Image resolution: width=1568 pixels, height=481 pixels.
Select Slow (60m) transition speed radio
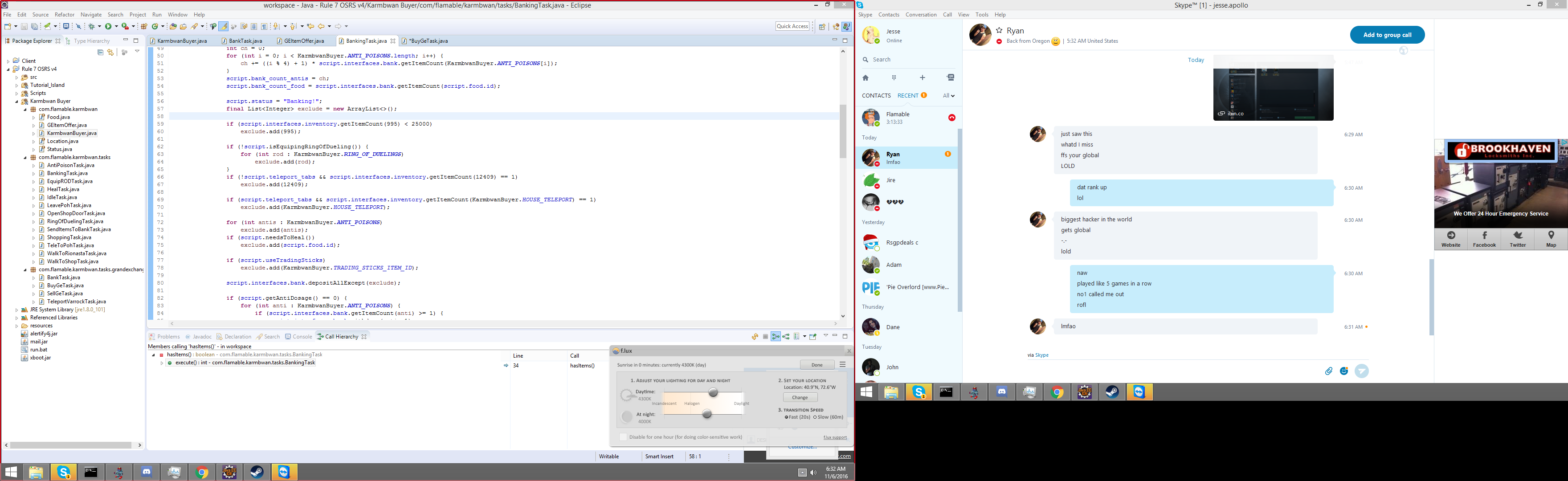(x=815, y=417)
